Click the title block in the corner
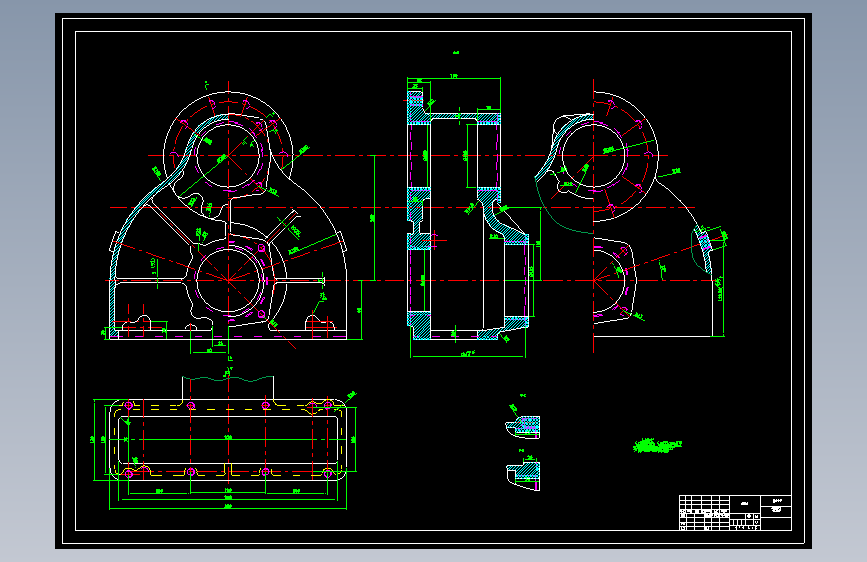867x562 pixels. coord(735,513)
